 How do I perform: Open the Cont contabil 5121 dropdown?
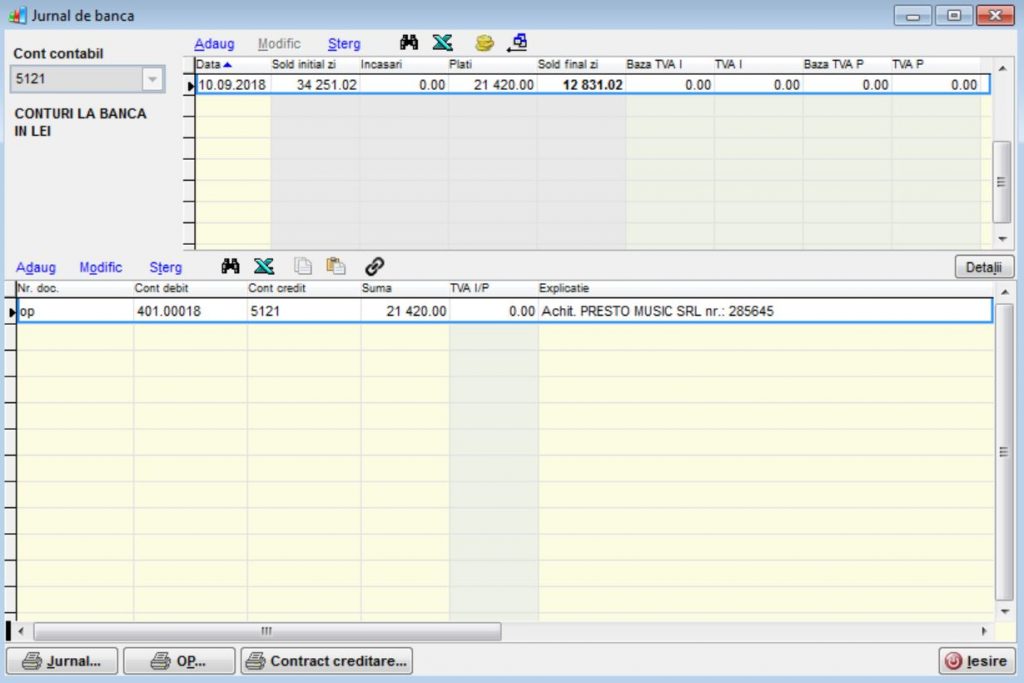[152, 80]
